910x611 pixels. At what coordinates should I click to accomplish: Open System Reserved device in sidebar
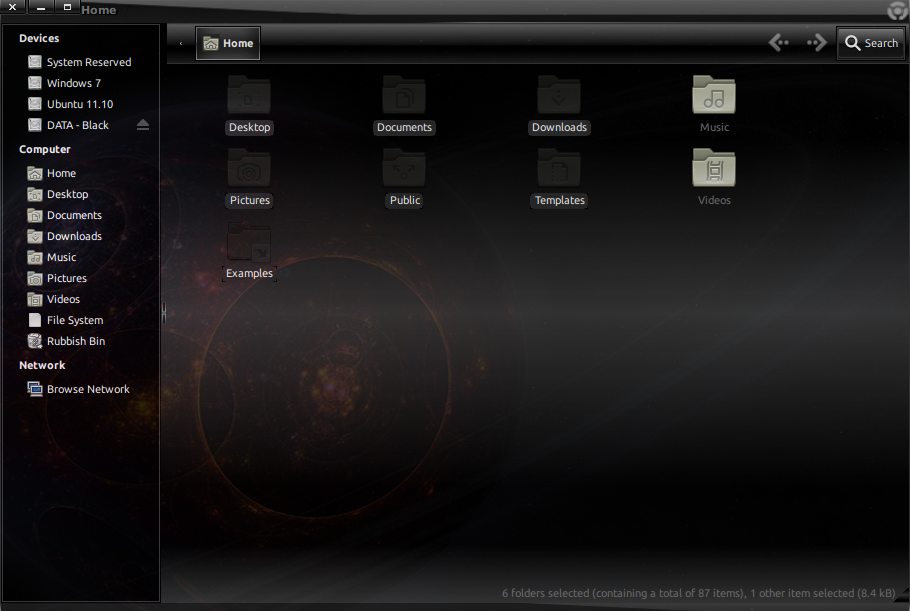[80, 62]
